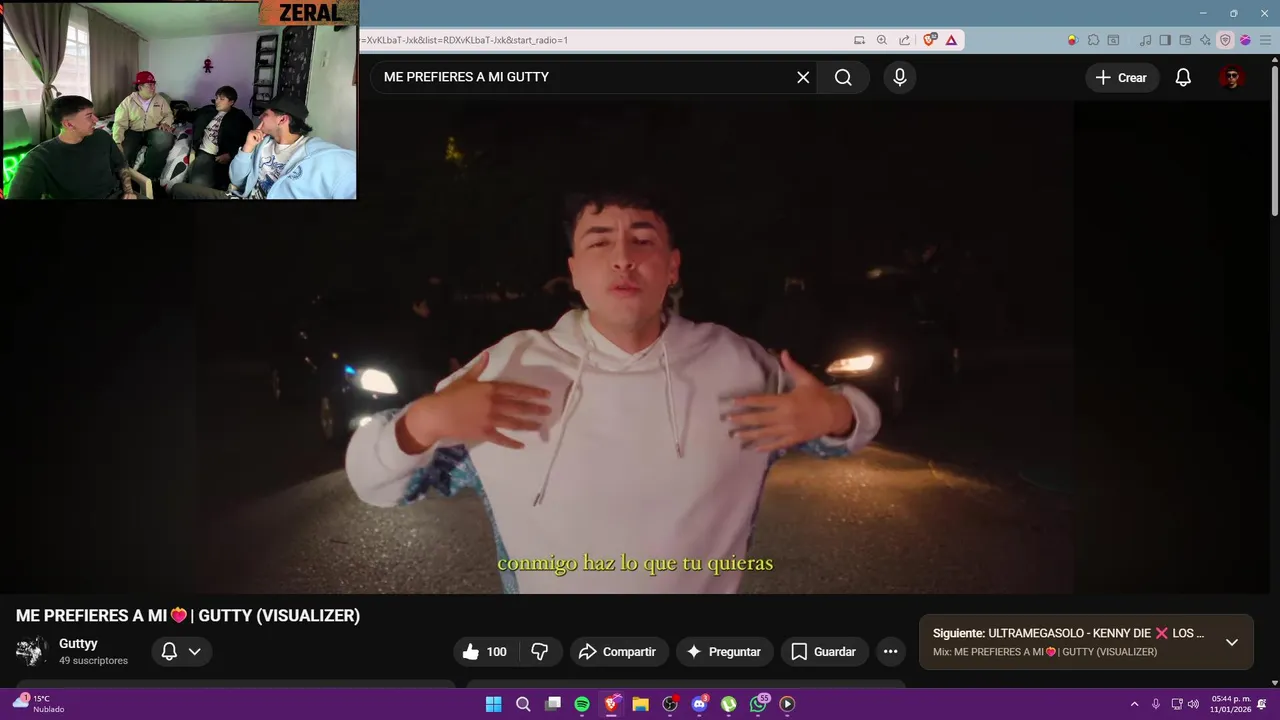Open Brave Shields lion icon
The image size is (1280, 720).
930,40
